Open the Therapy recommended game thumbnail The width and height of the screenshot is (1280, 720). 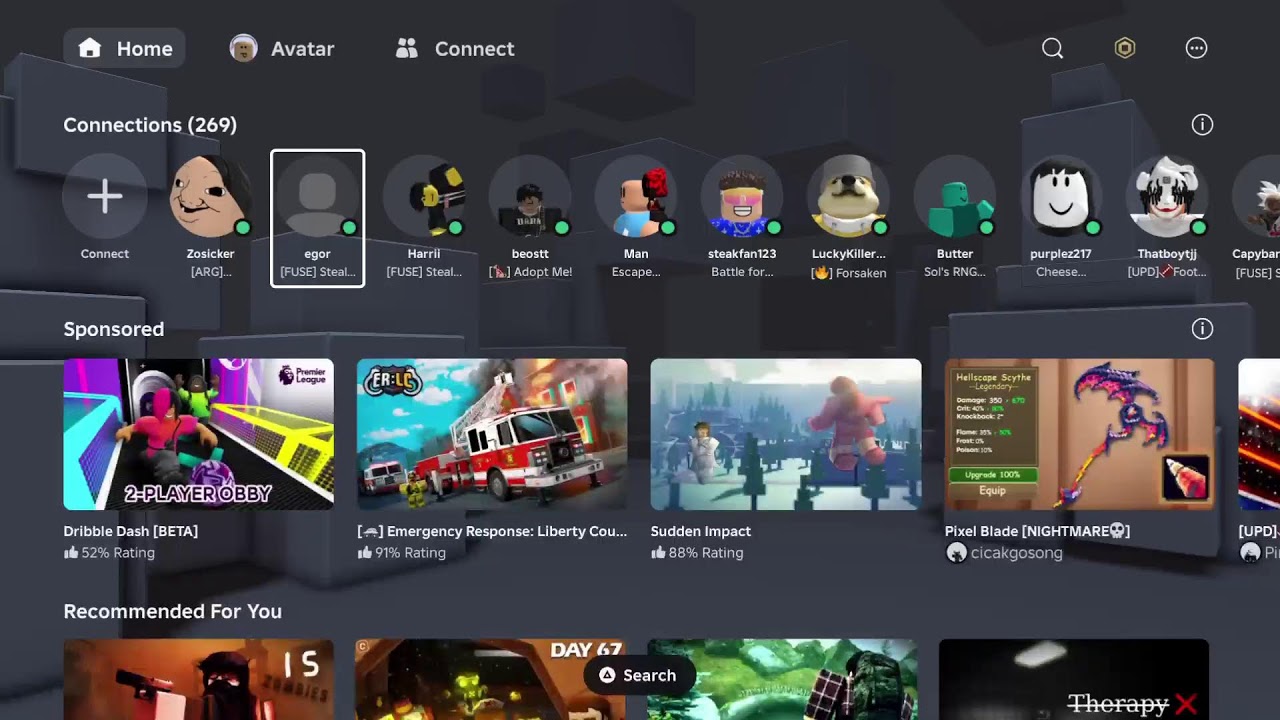[x=1074, y=679]
